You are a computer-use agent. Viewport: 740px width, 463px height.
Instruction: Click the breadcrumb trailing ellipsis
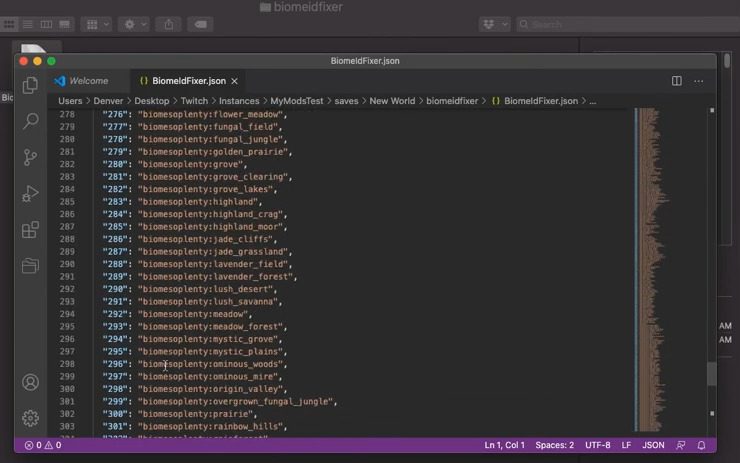point(593,101)
